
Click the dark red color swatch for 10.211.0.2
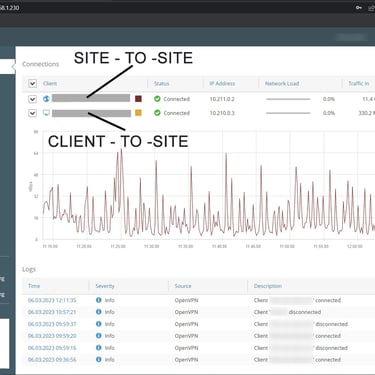point(138,99)
